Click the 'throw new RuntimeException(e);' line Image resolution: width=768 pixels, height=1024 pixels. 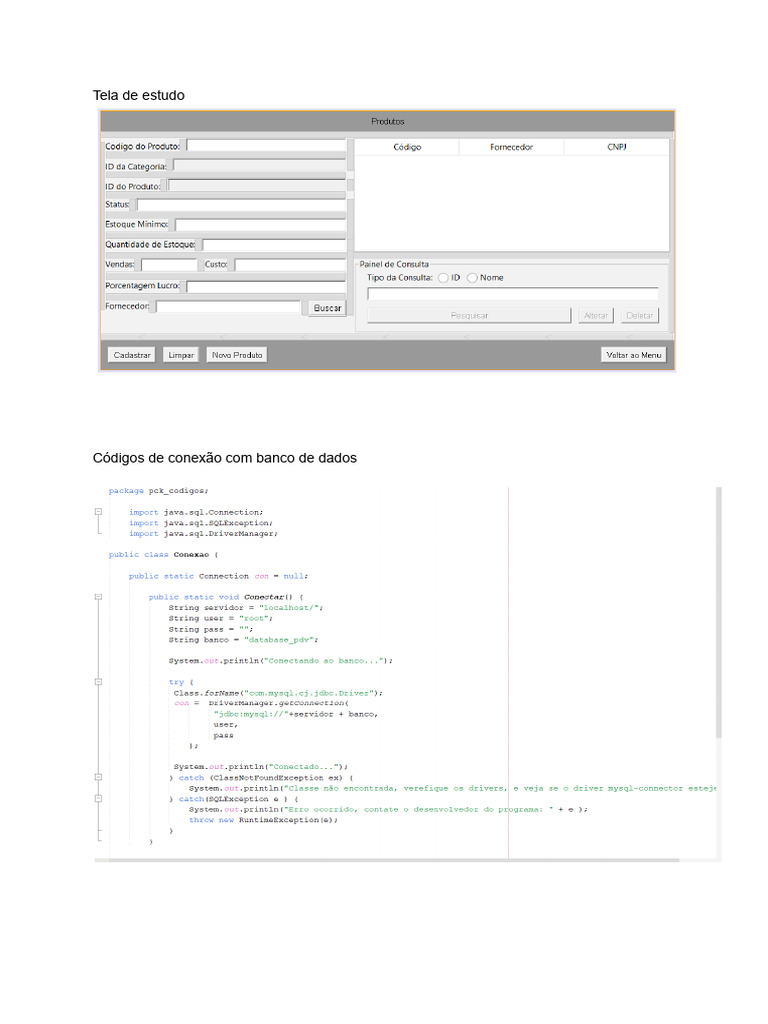point(263,820)
